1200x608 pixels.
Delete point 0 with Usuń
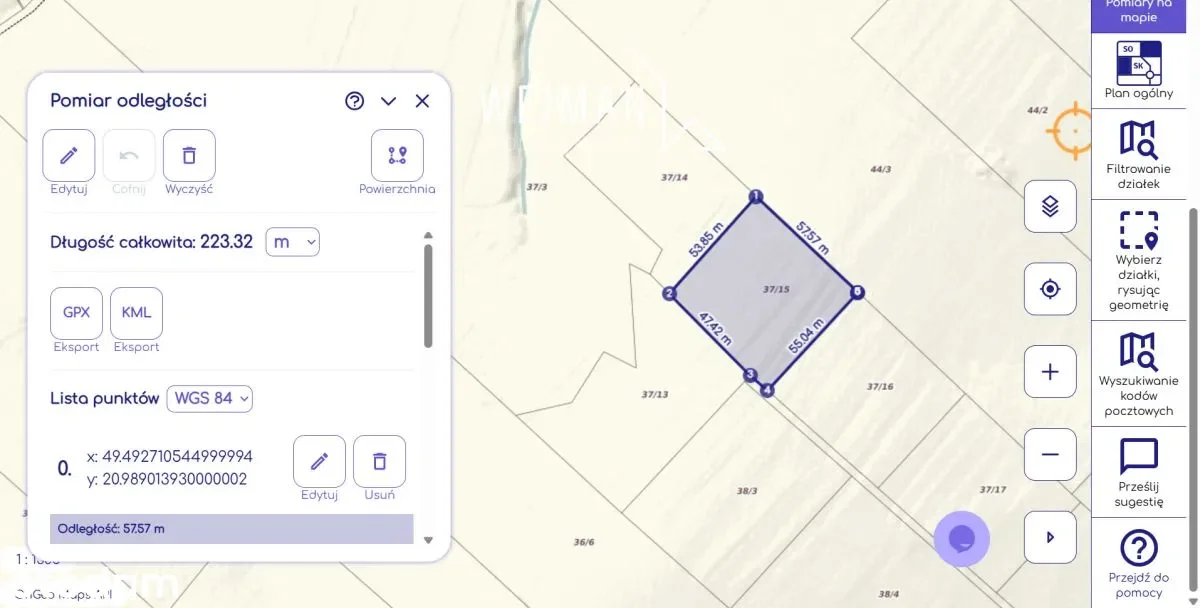(379, 462)
